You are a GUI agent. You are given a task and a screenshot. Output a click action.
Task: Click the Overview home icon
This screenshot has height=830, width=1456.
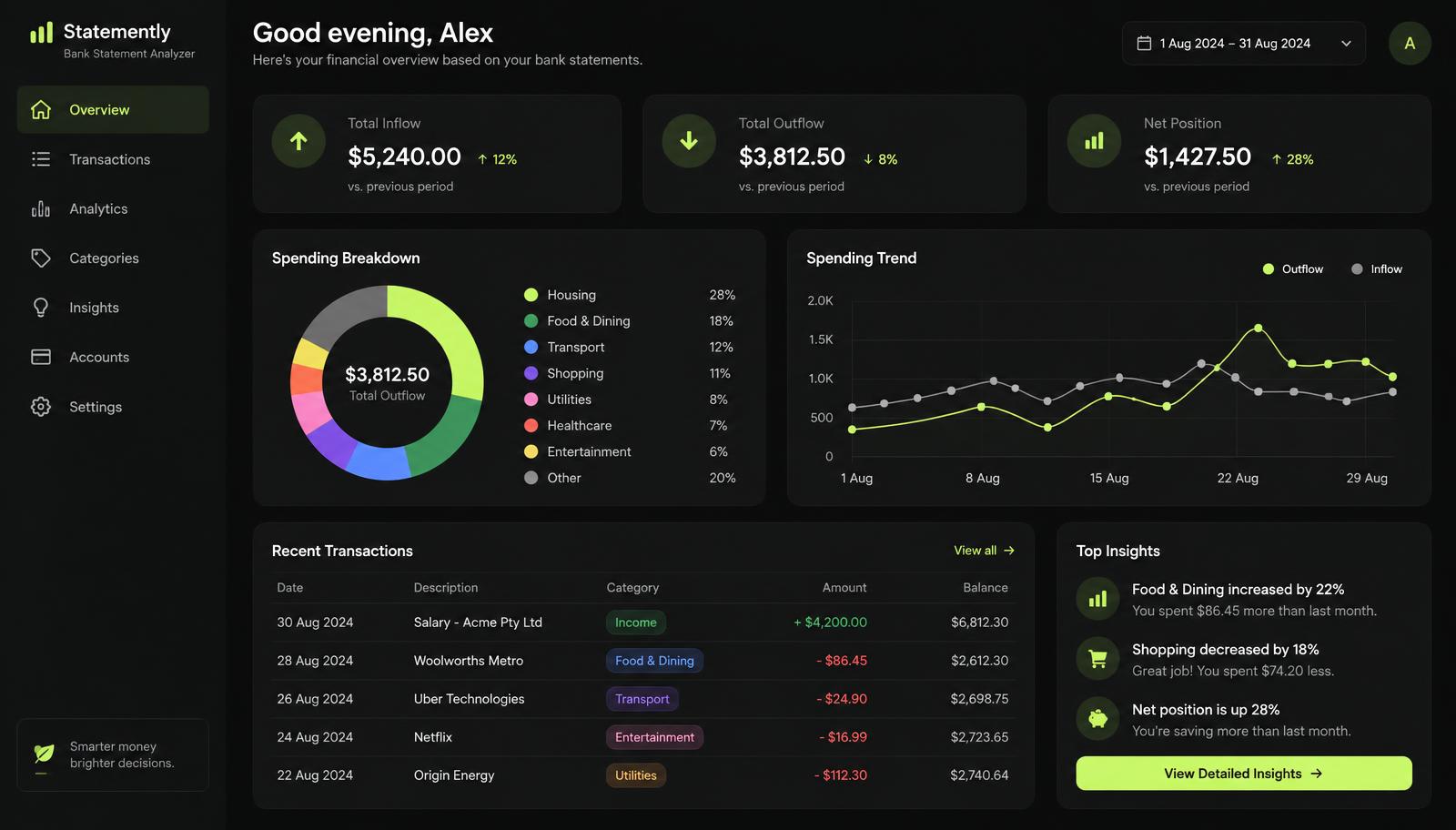[41, 109]
